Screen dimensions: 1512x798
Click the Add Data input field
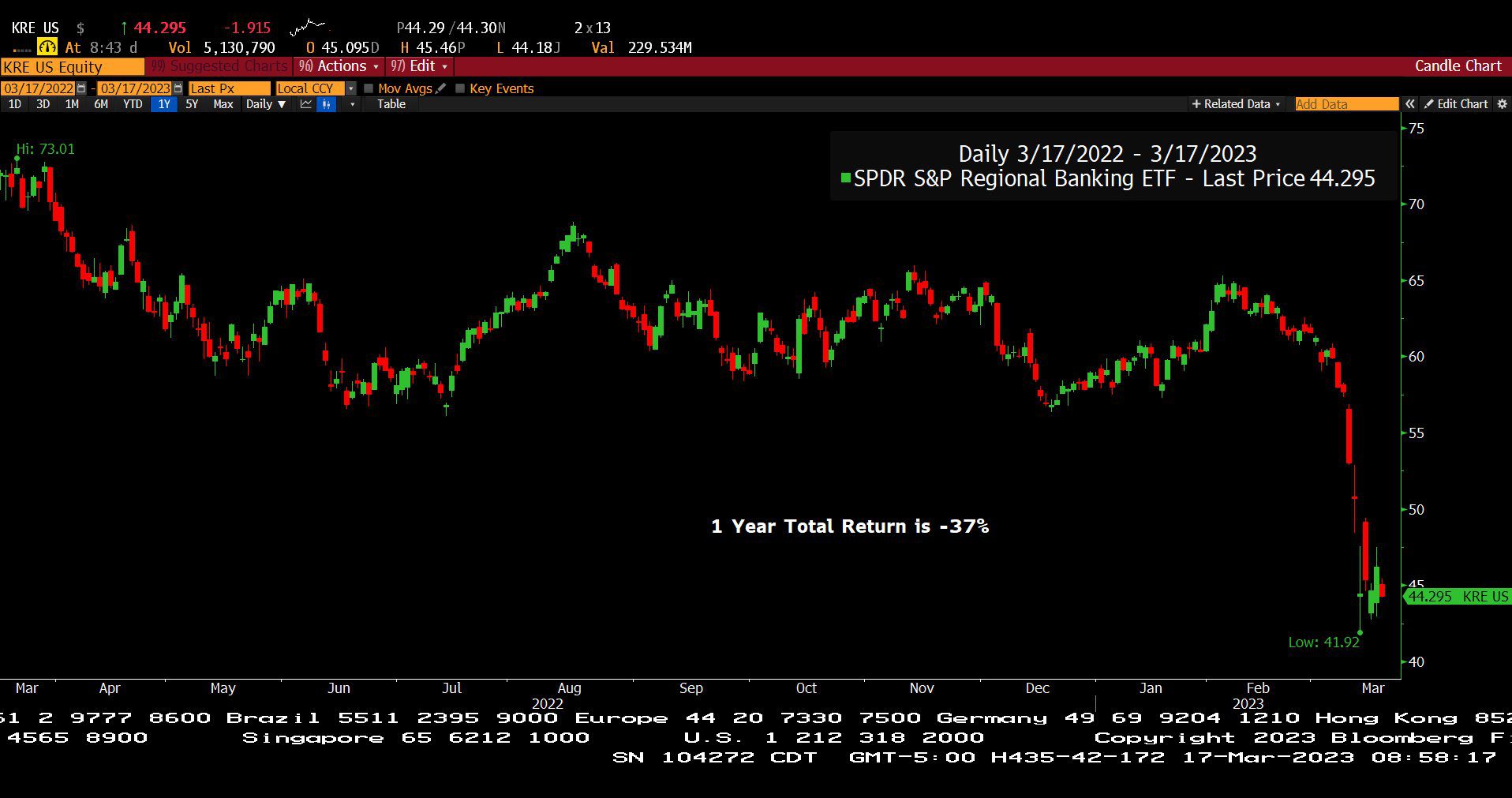[1346, 104]
